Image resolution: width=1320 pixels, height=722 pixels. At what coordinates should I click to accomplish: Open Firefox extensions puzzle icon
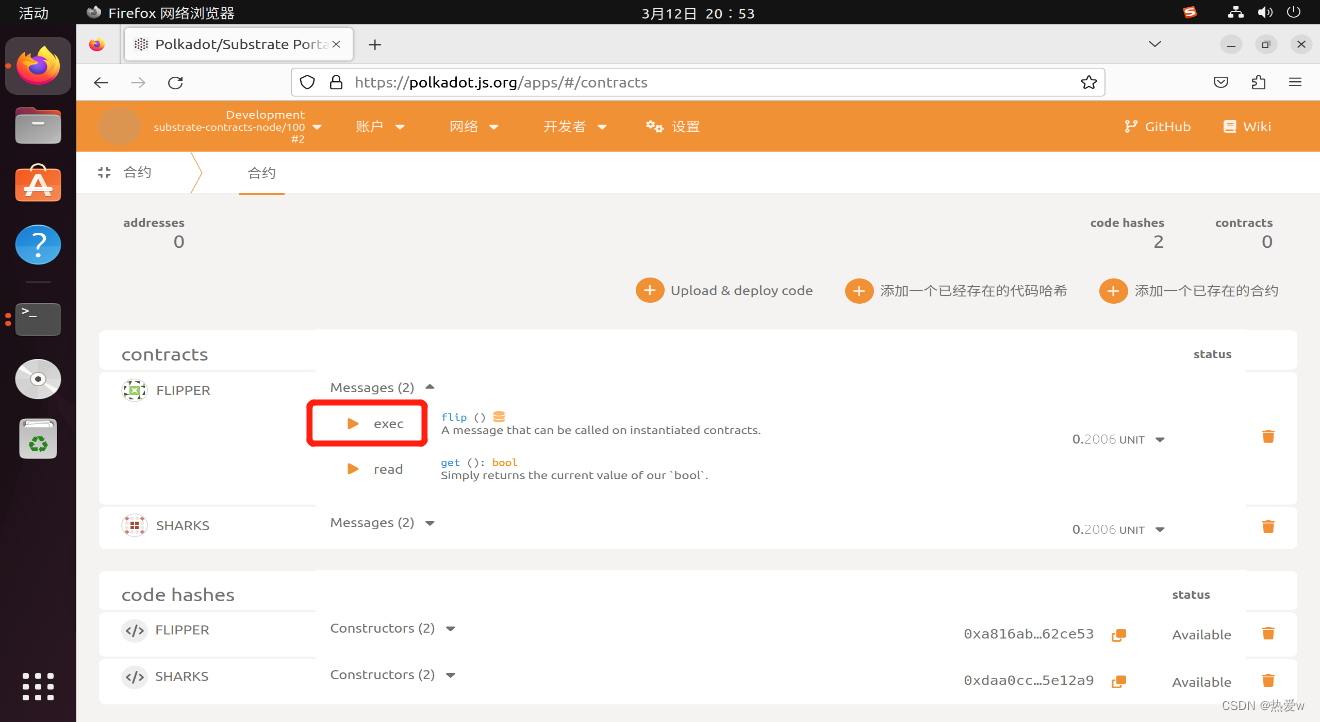pyautogui.click(x=1258, y=83)
